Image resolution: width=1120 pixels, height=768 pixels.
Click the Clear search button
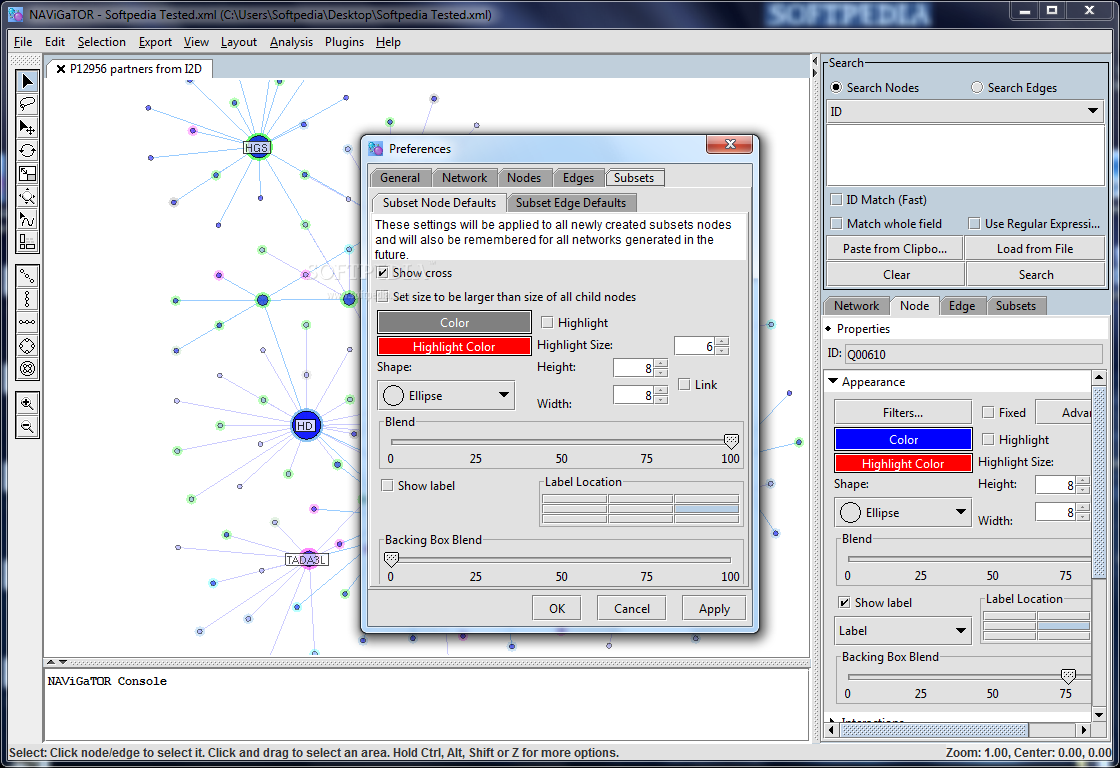coord(896,274)
